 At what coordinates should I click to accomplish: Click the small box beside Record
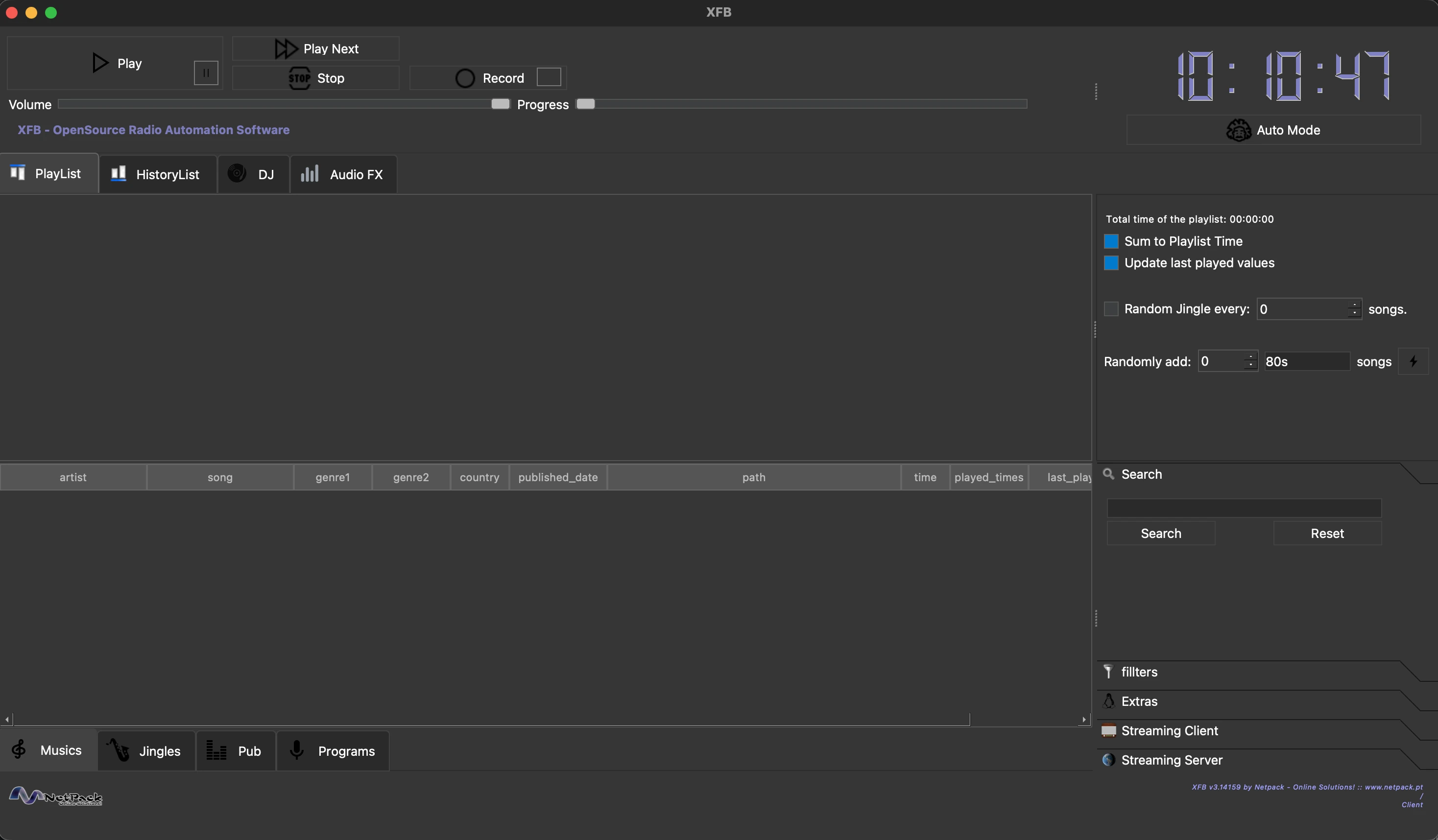549,77
